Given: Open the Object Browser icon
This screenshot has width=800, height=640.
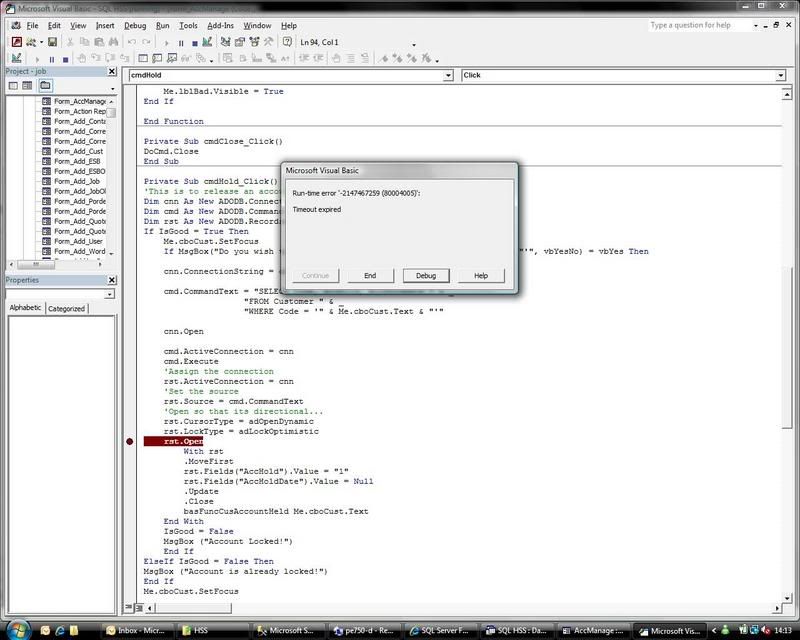Looking at the screenshot, I should pos(254,42).
